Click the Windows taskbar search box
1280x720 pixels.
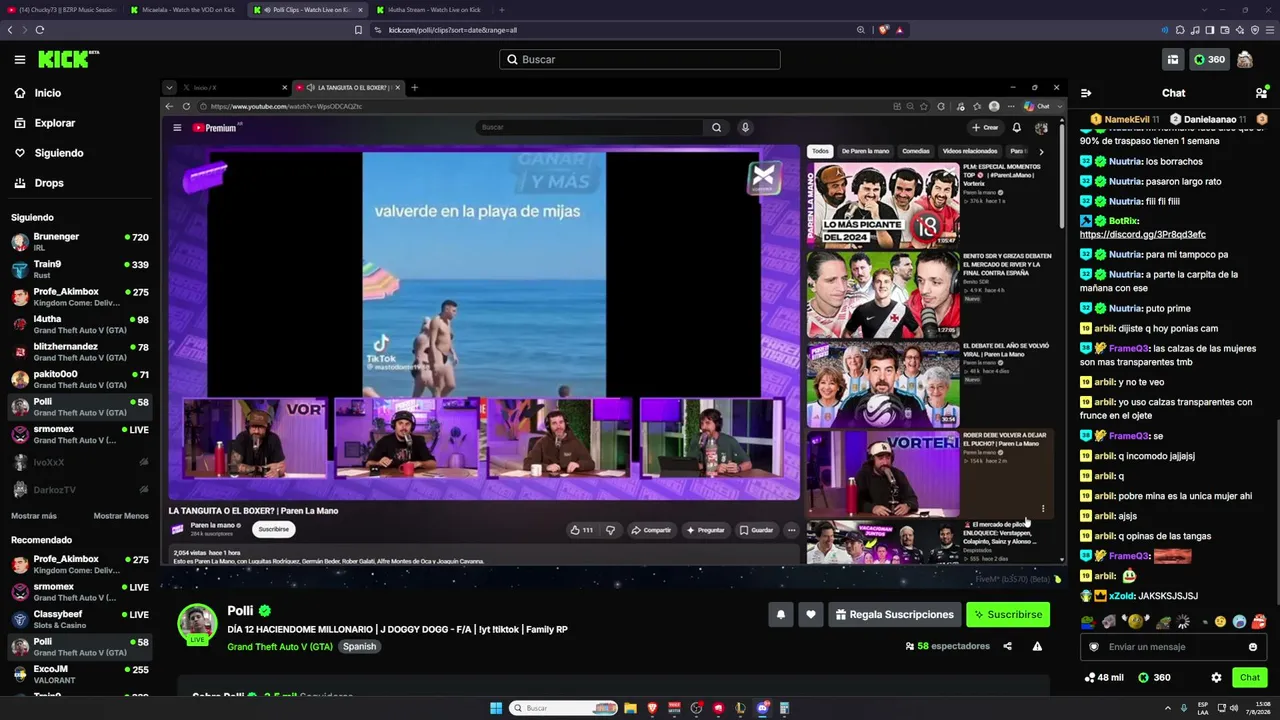562,708
